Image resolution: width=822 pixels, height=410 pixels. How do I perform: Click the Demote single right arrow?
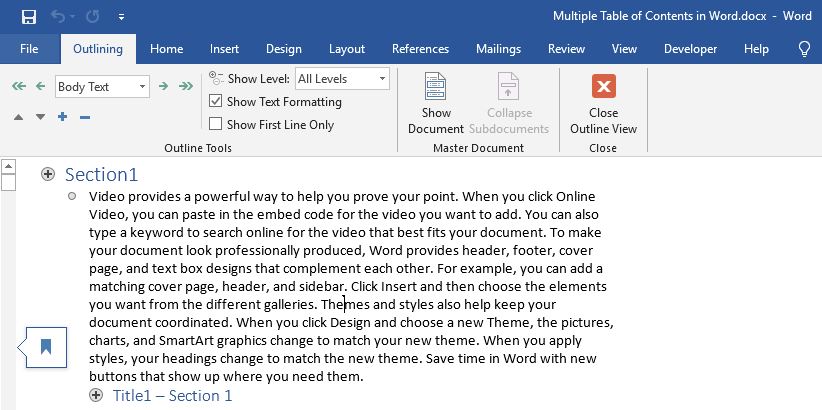[164, 87]
